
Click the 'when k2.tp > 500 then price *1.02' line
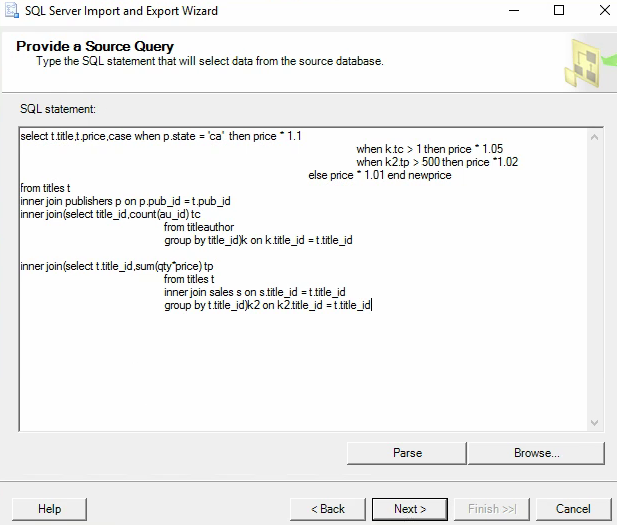pos(437,162)
